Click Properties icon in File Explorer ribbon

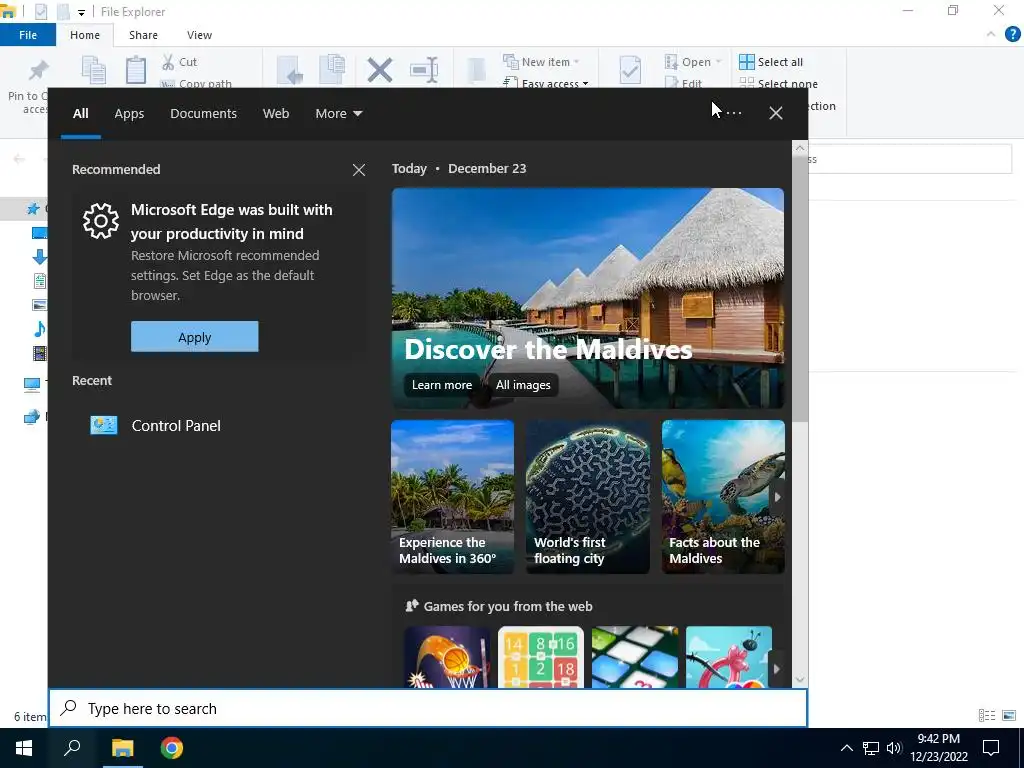(630, 70)
